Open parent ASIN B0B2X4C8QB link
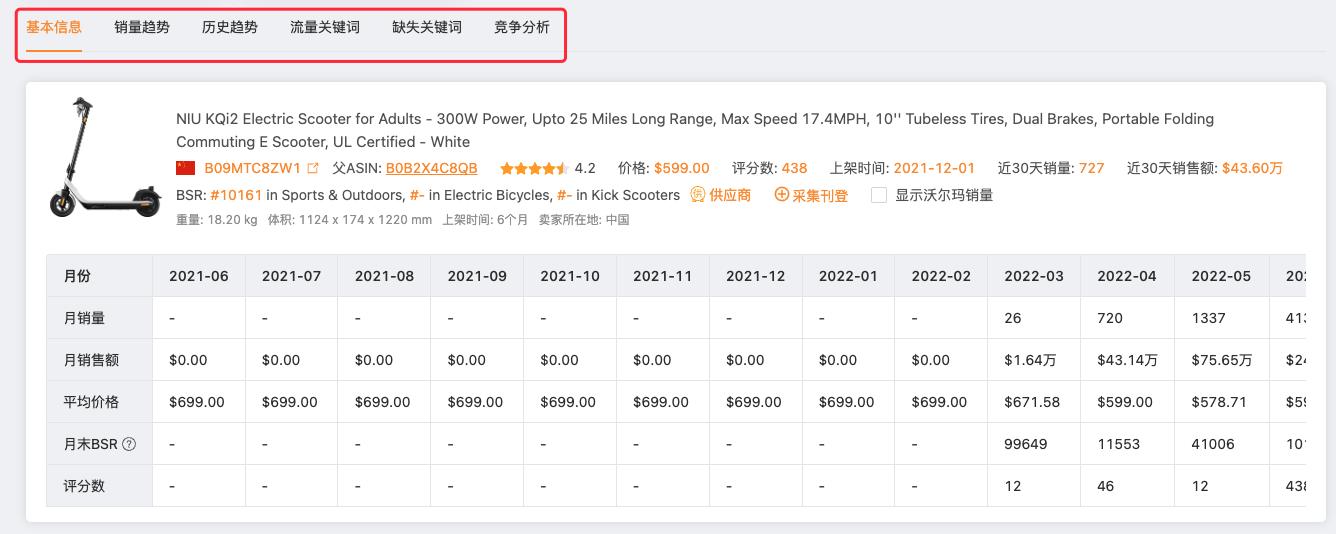Viewport: 1336px width, 534px height. click(x=431, y=168)
